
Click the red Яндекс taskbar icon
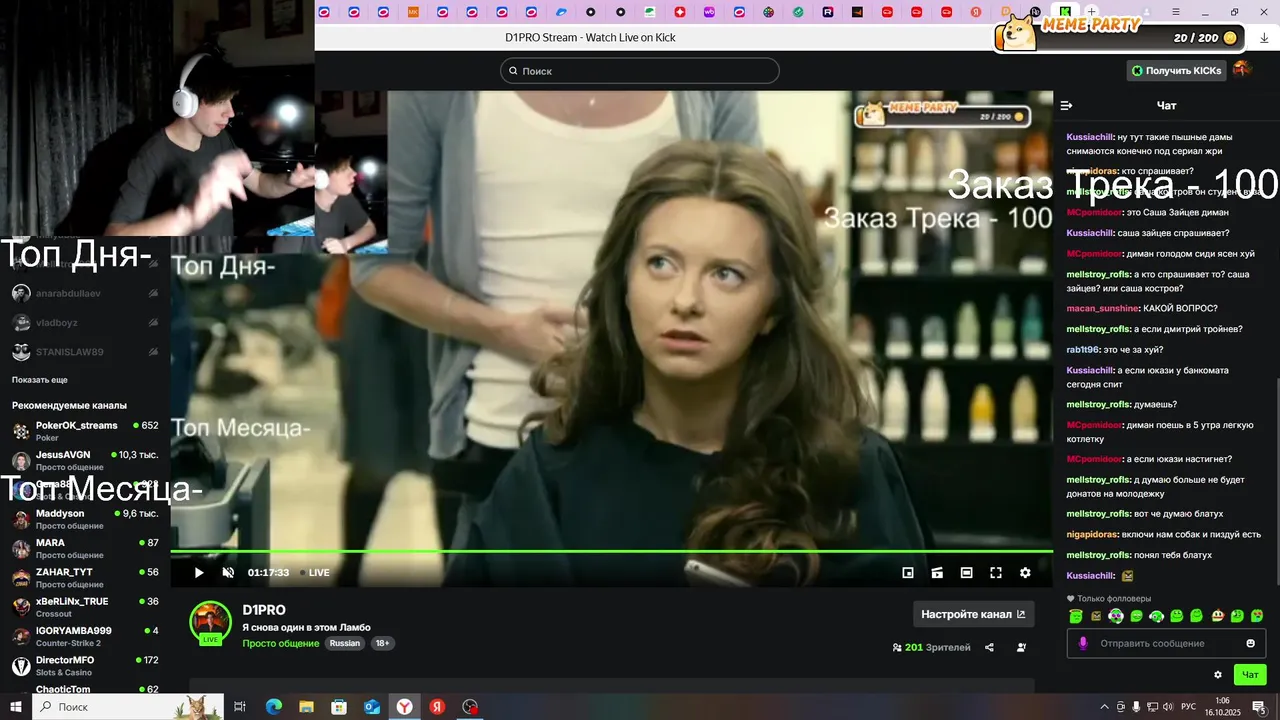point(437,706)
